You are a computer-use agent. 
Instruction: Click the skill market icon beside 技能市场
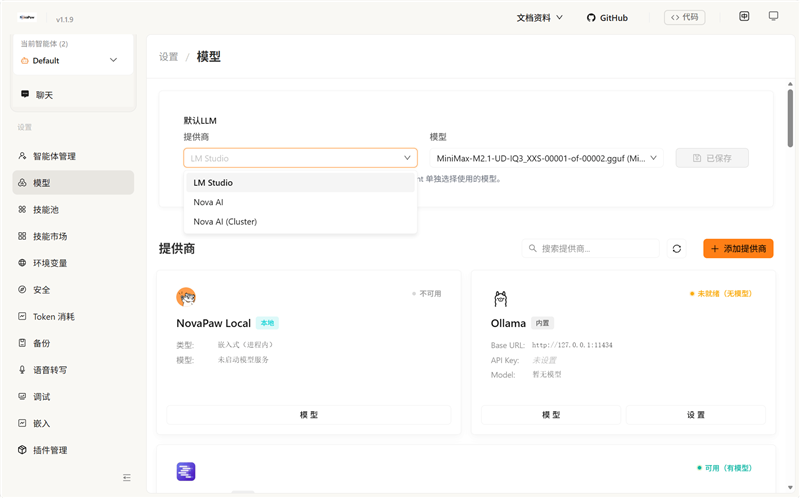pos(22,236)
